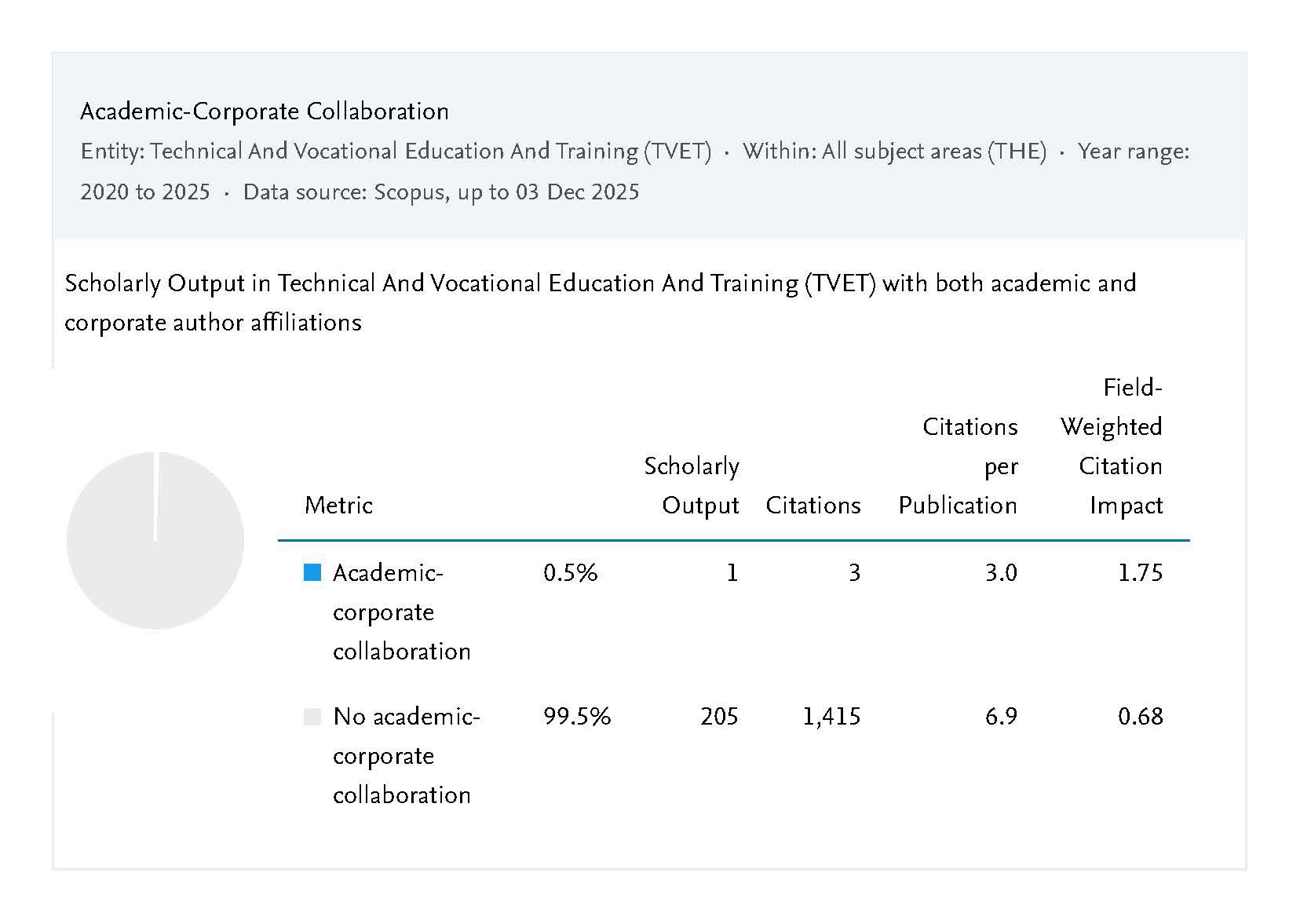Screen dimensions: 1300x924
Task: Click the Data source Scopus text
Action: (441, 192)
